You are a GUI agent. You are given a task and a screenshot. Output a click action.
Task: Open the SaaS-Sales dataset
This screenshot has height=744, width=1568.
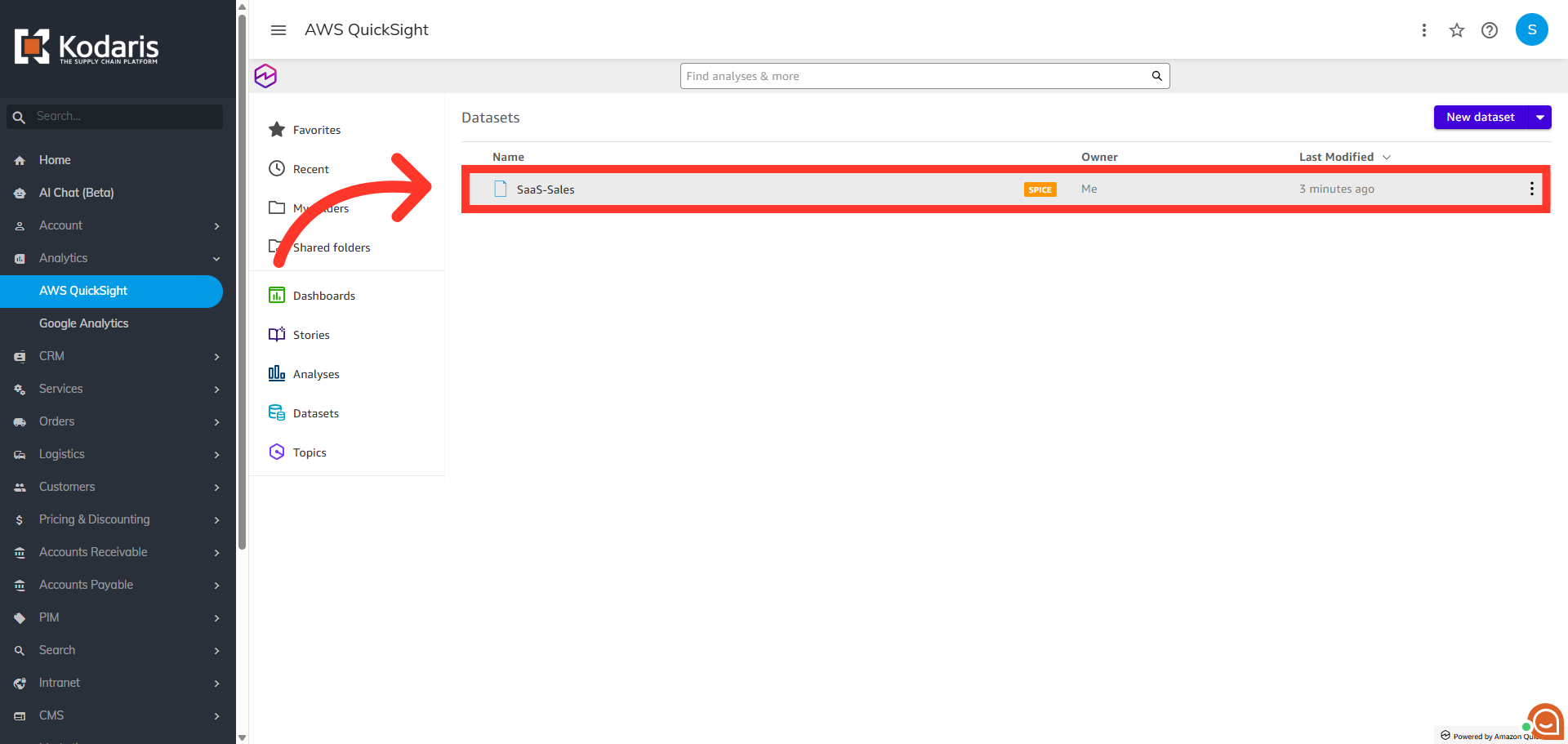tap(546, 189)
